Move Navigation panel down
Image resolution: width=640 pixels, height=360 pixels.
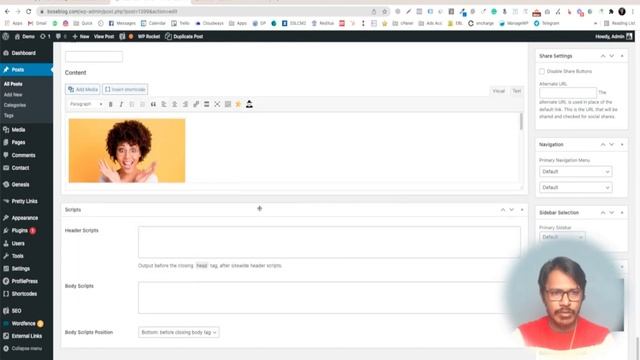pyautogui.click(x=611, y=144)
